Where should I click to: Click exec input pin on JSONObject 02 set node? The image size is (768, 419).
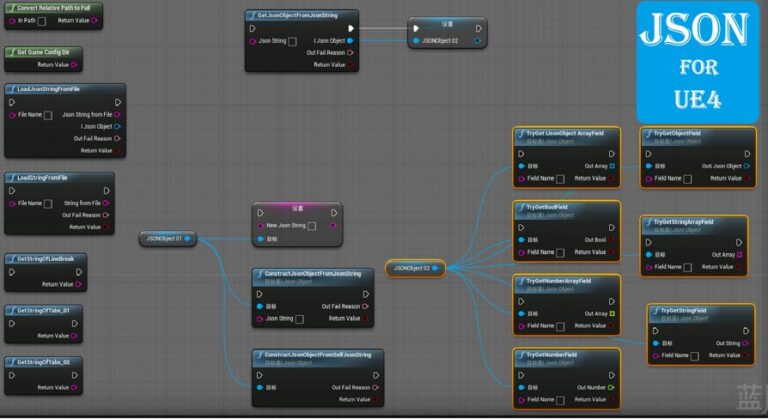416,28
